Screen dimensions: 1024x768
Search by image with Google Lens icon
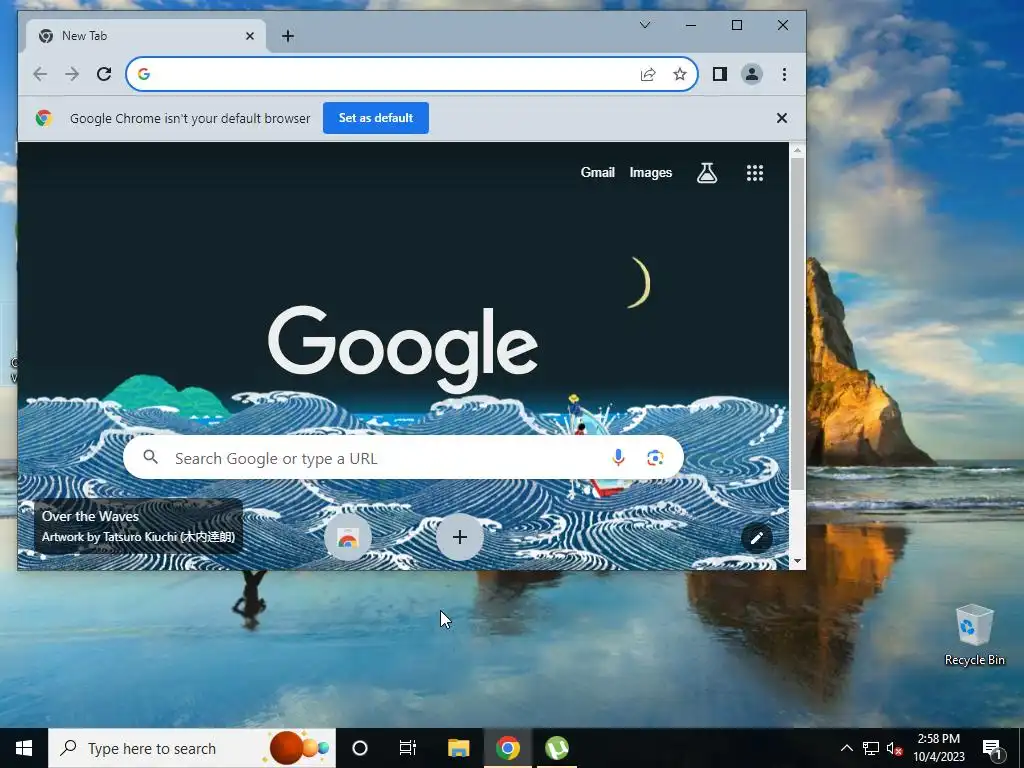(655, 458)
